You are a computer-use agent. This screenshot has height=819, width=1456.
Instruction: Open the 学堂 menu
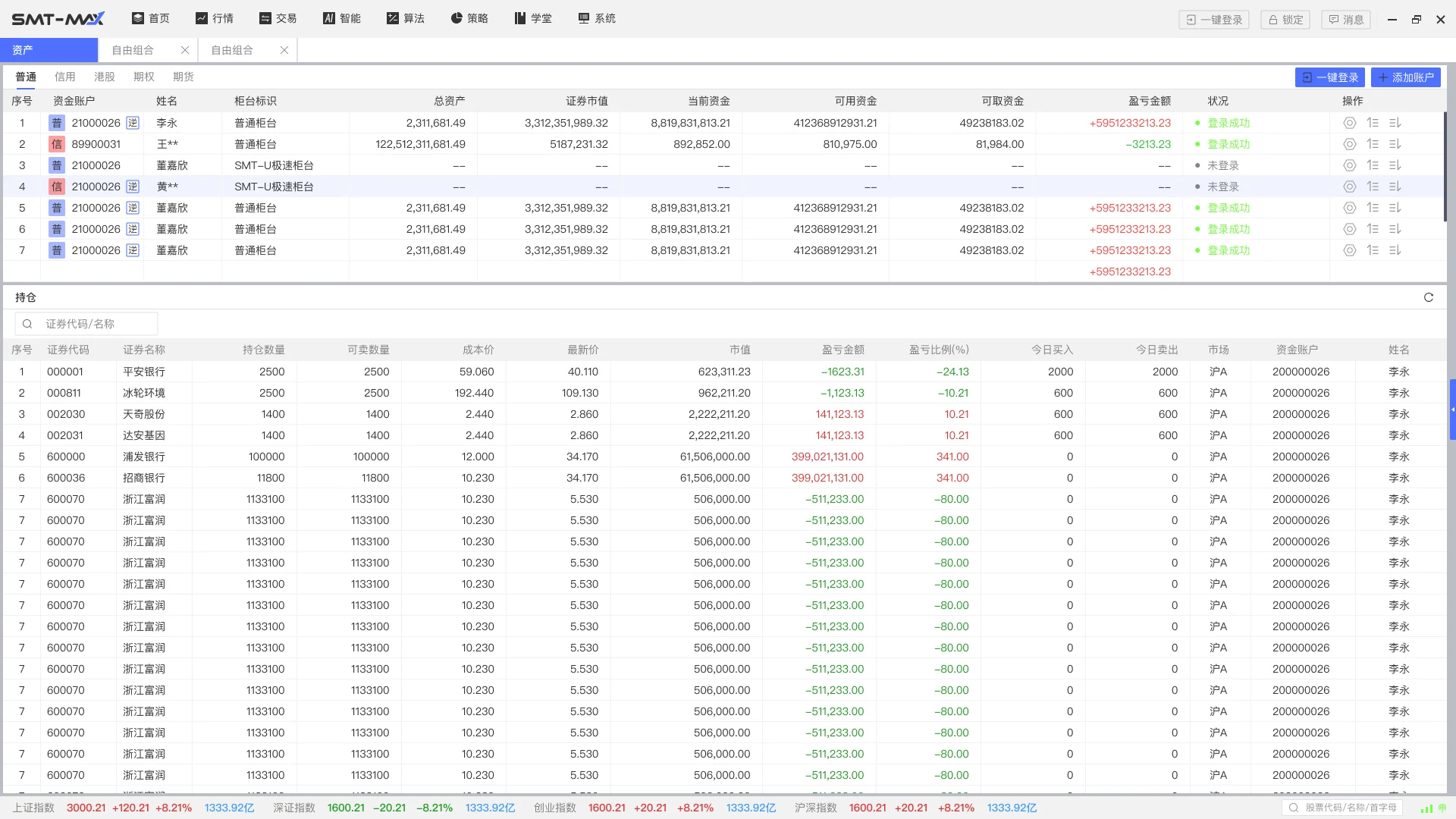click(533, 18)
